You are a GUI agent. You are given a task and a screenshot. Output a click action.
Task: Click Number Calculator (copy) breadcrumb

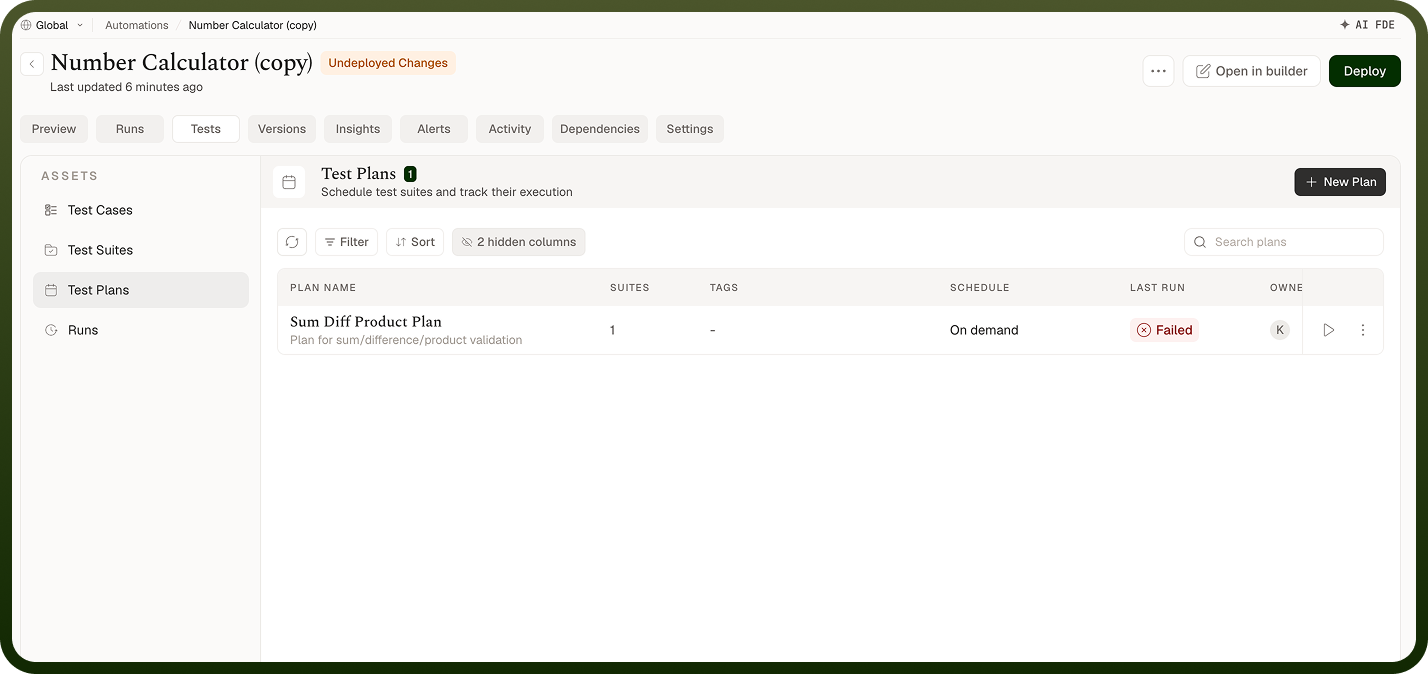[x=253, y=25]
